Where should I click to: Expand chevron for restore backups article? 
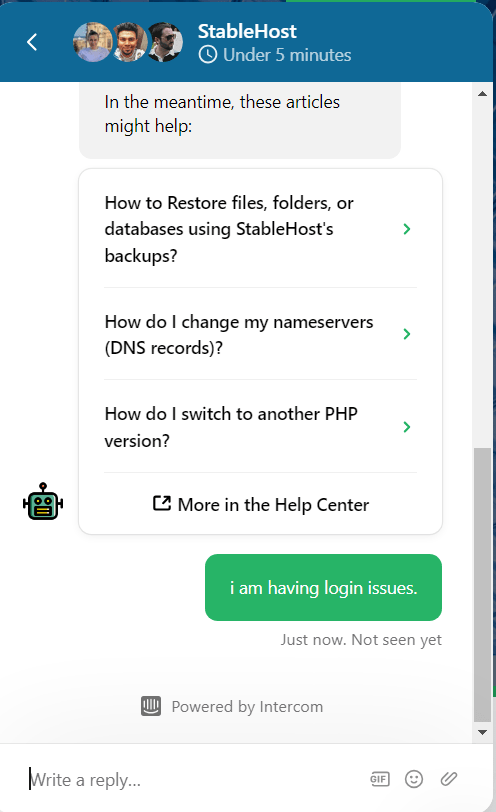coord(407,229)
